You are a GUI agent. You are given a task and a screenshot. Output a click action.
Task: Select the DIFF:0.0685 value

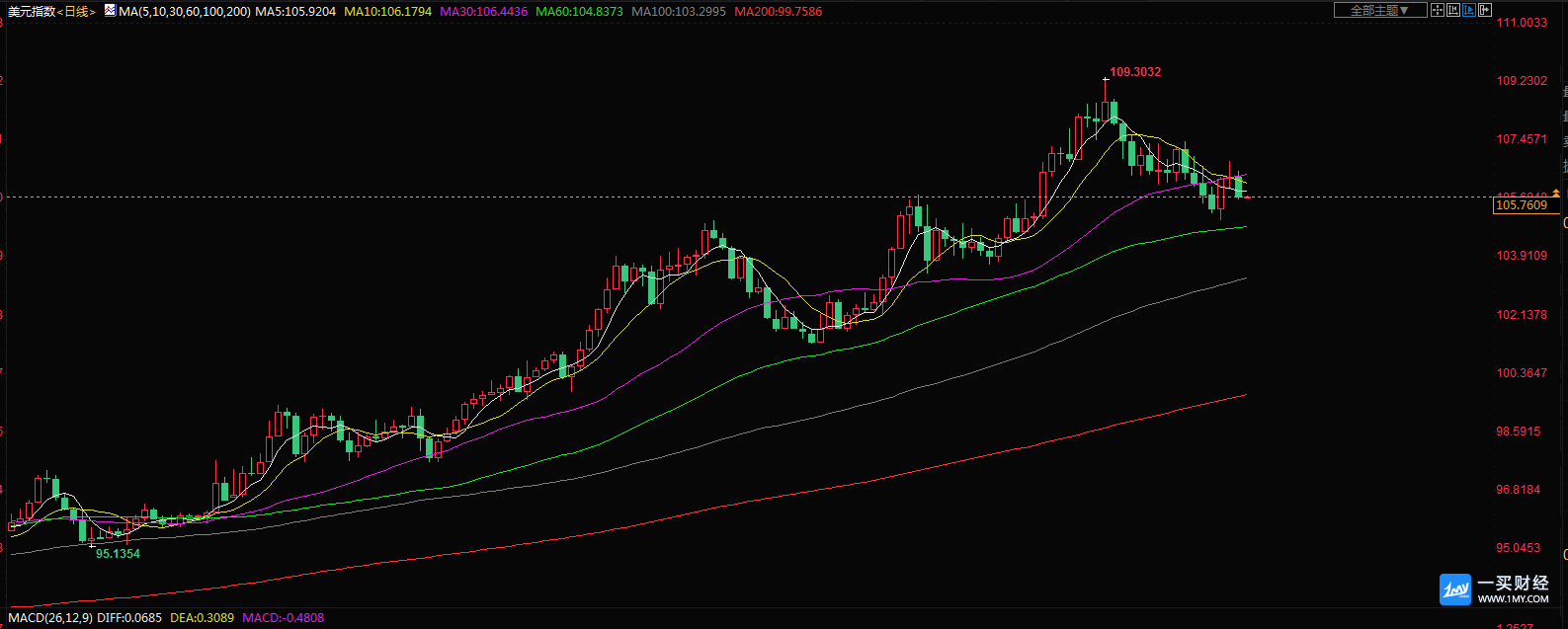[x=129, y=618]
